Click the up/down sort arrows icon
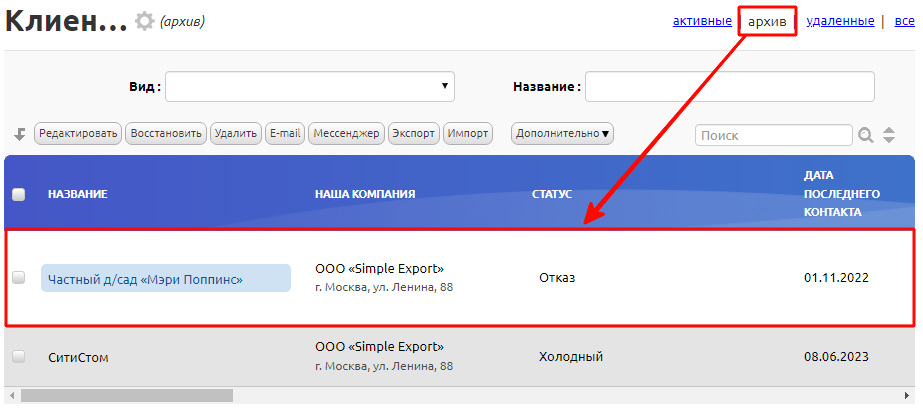923x413 pixels. 889,135
